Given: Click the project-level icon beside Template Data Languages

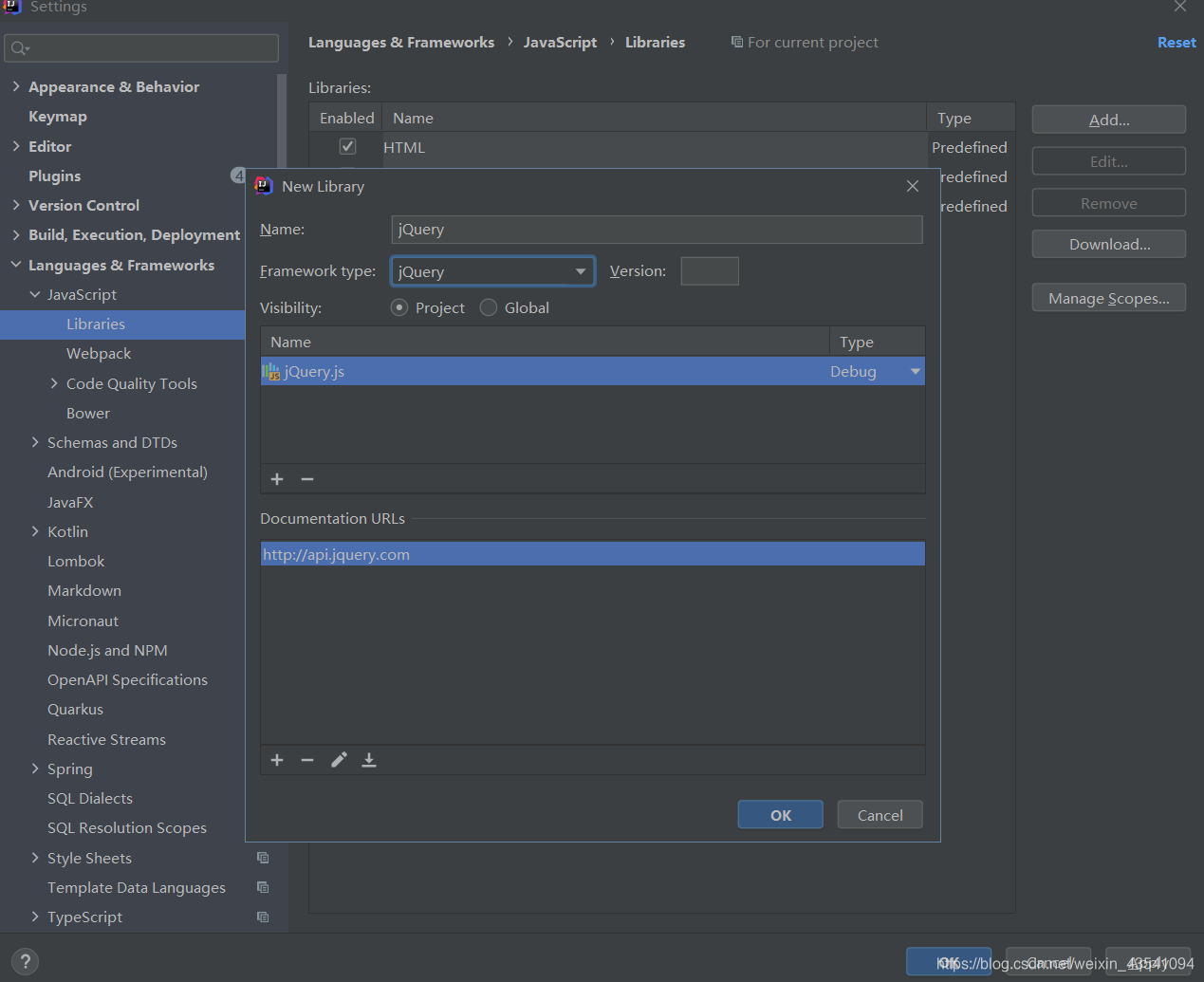Looking at the screenshot, I should 263,887.
